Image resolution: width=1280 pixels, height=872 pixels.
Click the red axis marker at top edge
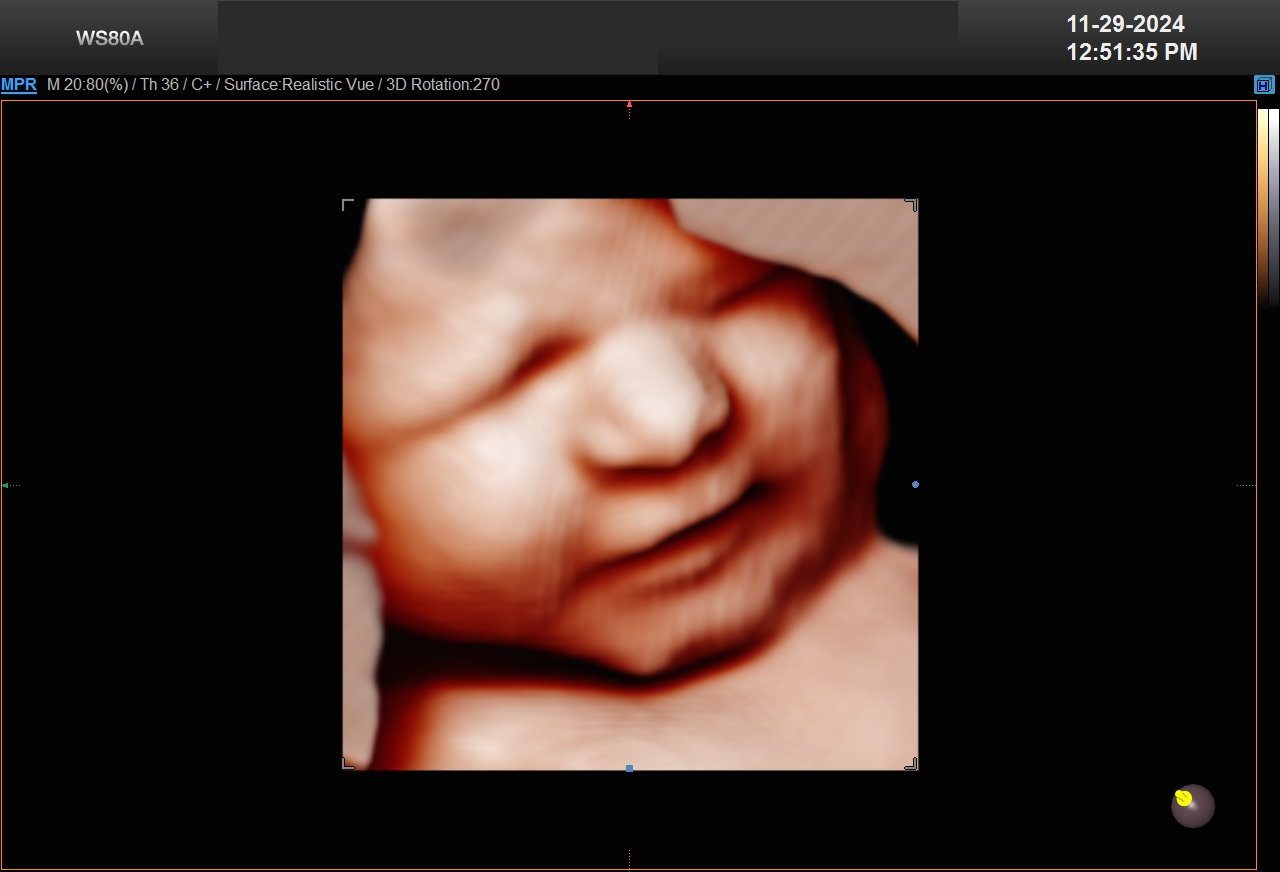pos(629,104)
